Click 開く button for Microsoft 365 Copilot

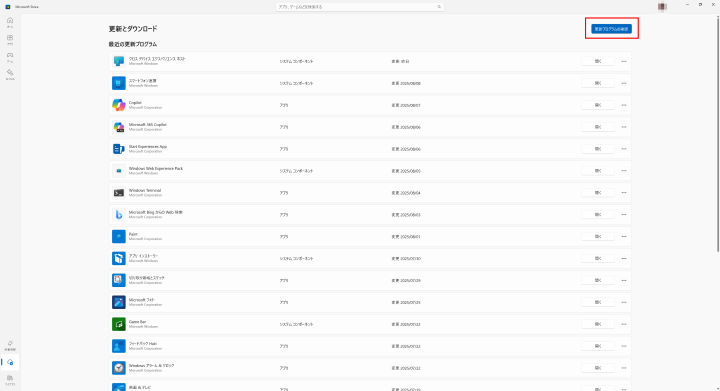[598, 127]
